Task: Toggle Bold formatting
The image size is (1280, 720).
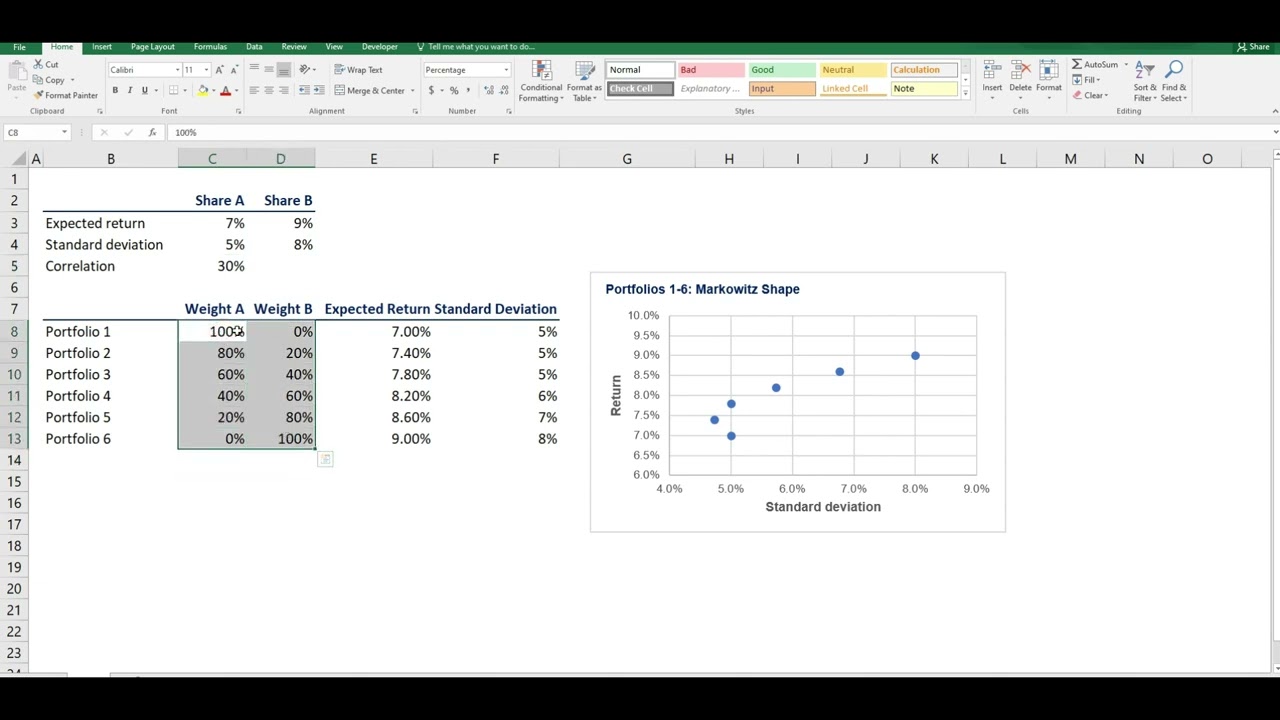Action: tap(115, 91)
